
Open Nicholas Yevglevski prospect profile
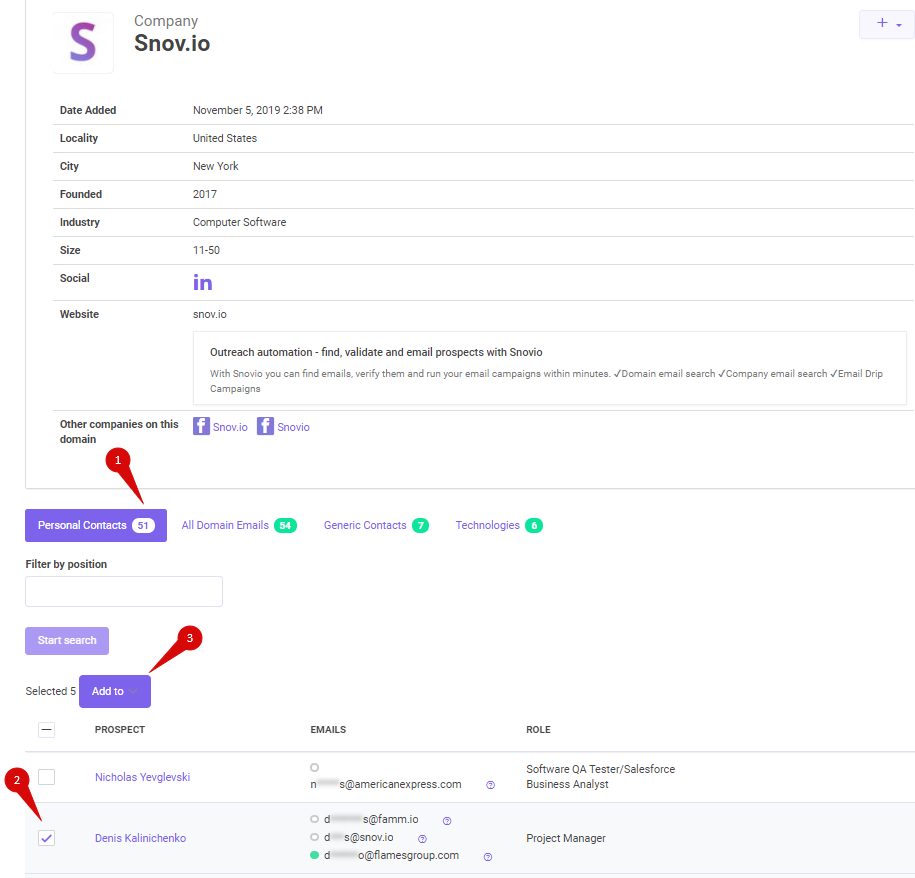coord(142,777)
